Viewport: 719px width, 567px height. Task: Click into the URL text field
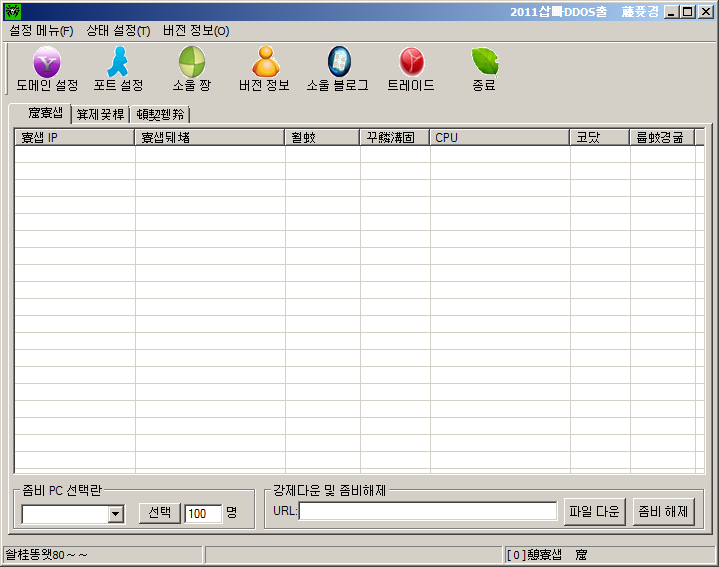click(428, 512)
